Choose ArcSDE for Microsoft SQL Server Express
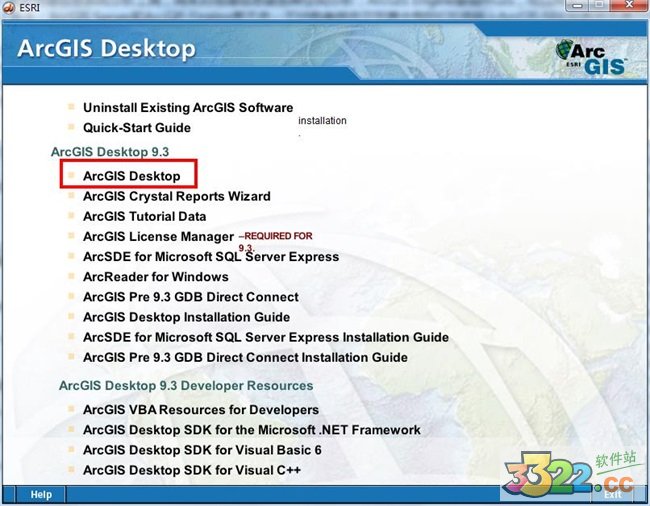Viewport: 650px width, 506px height. click(x=211, y=257)
